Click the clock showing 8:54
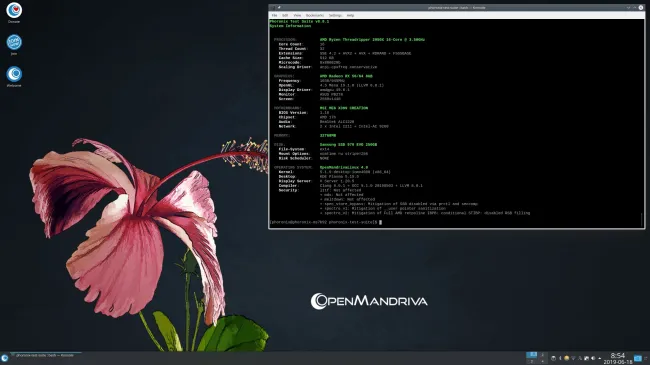Viewport: 650px width, 365px height. [618, 358]
